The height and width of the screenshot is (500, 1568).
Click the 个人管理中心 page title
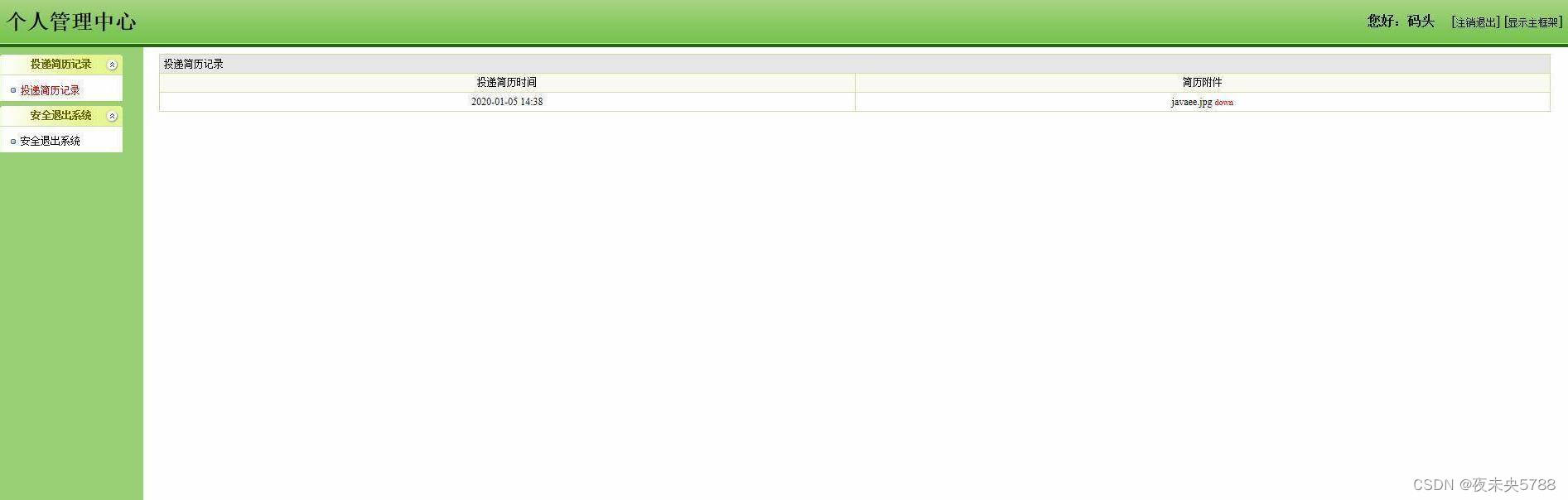pyautogui.click(x=71, y=22)
